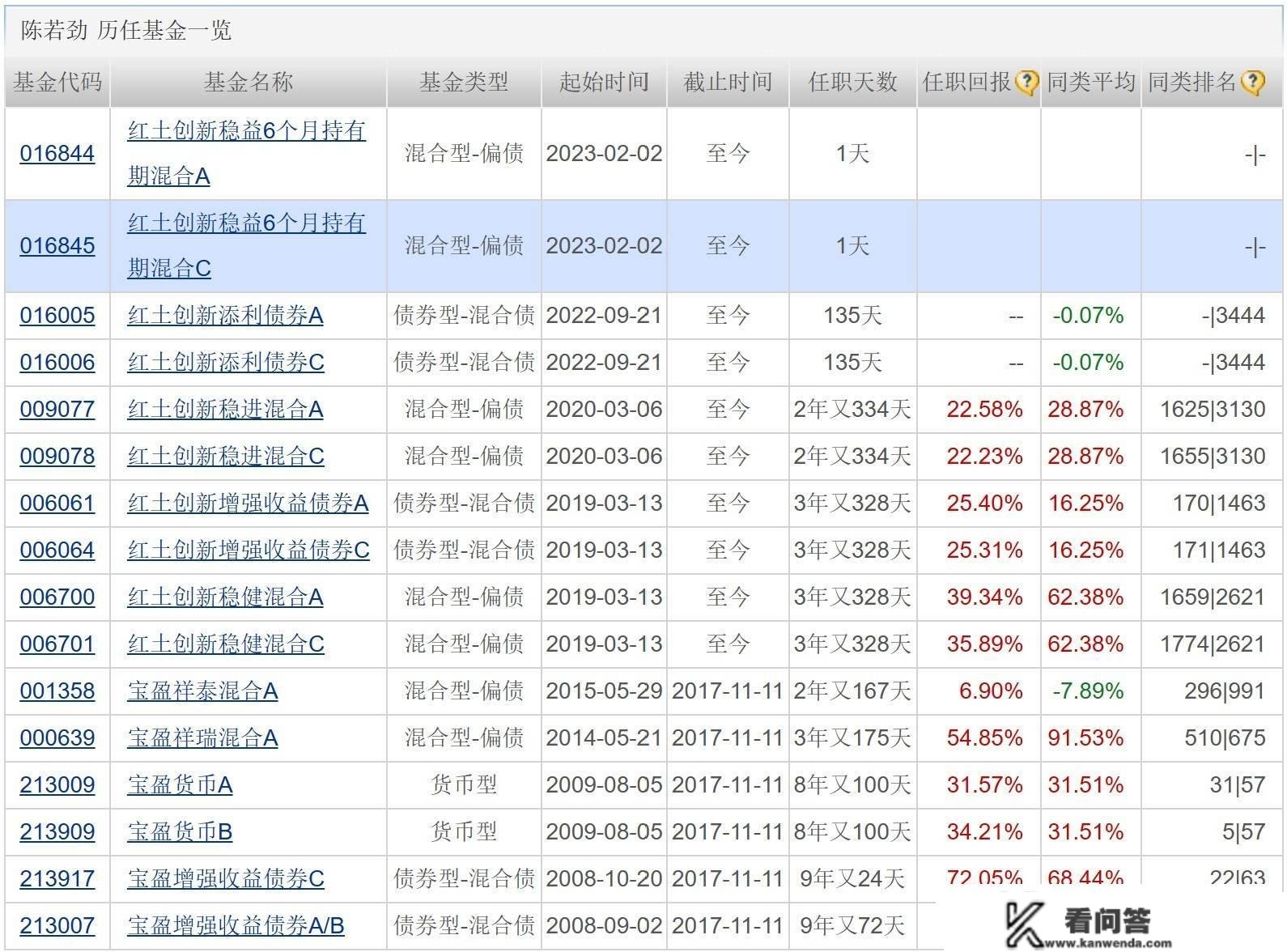Open 红土创新稳健混合C fund link
The image size is (1287, 952).
point(226,644)
